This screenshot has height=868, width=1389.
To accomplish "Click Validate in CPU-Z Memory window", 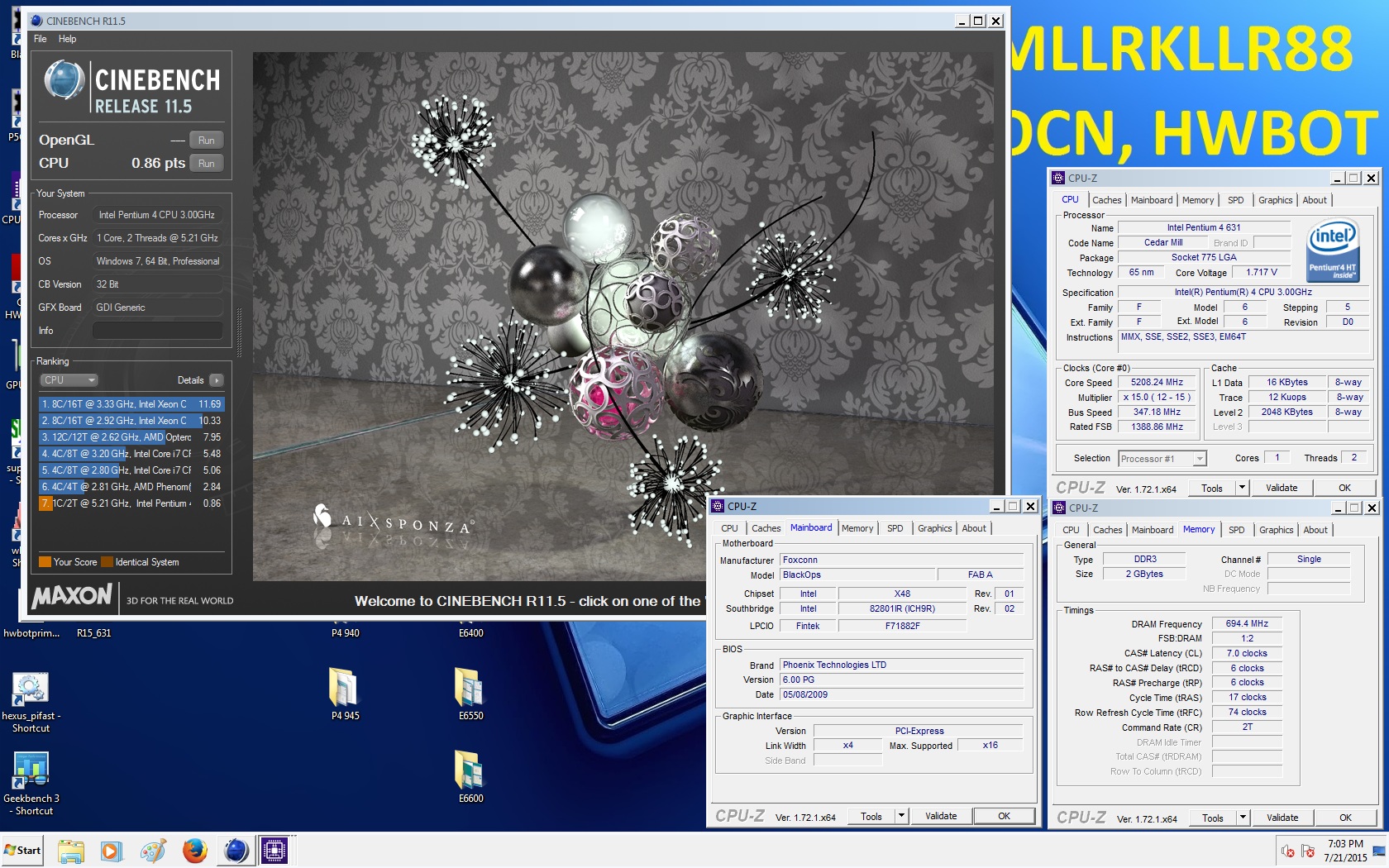I will (x=1282, y=818).
